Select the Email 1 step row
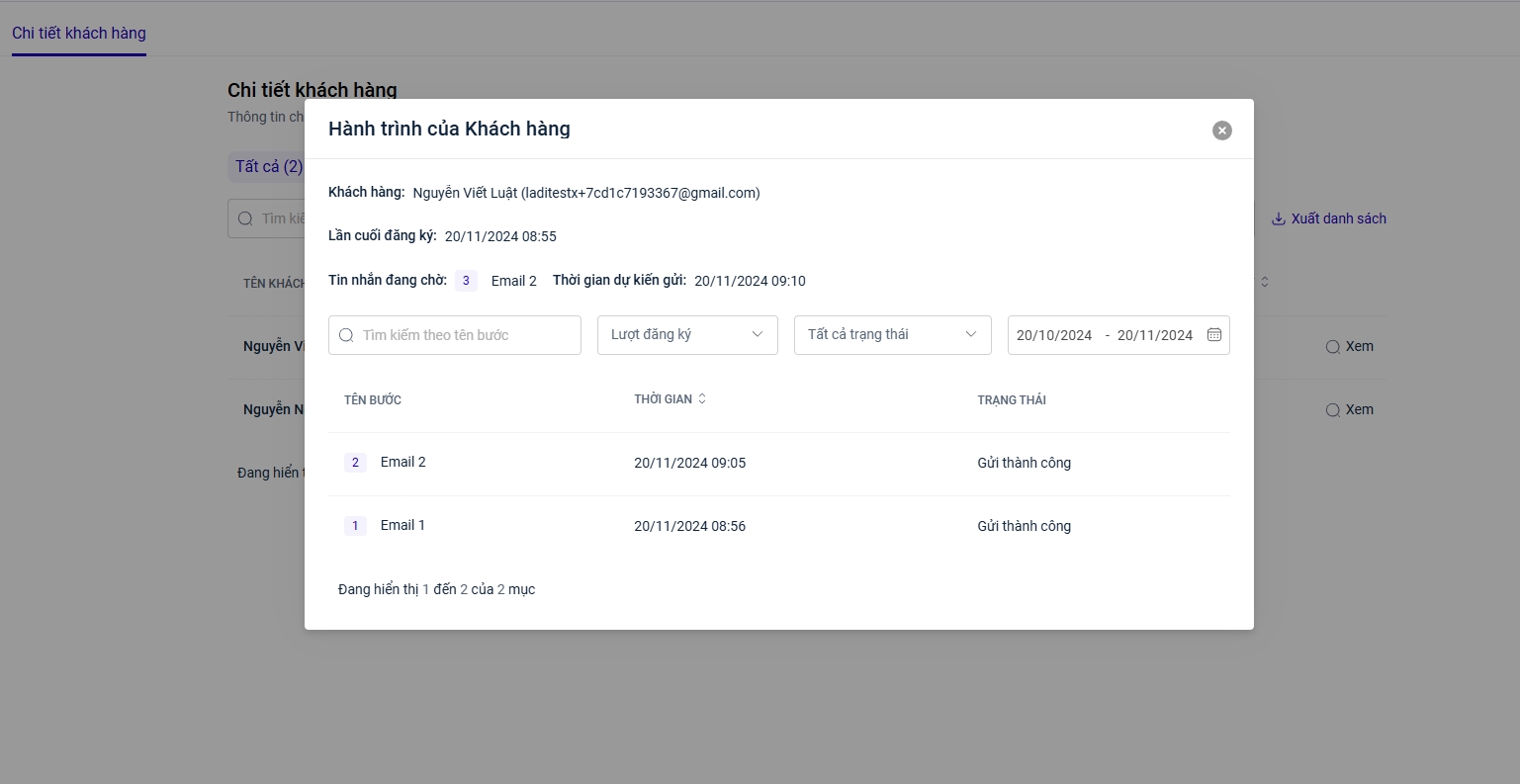The image size is (1520, 784). (402, 526)
